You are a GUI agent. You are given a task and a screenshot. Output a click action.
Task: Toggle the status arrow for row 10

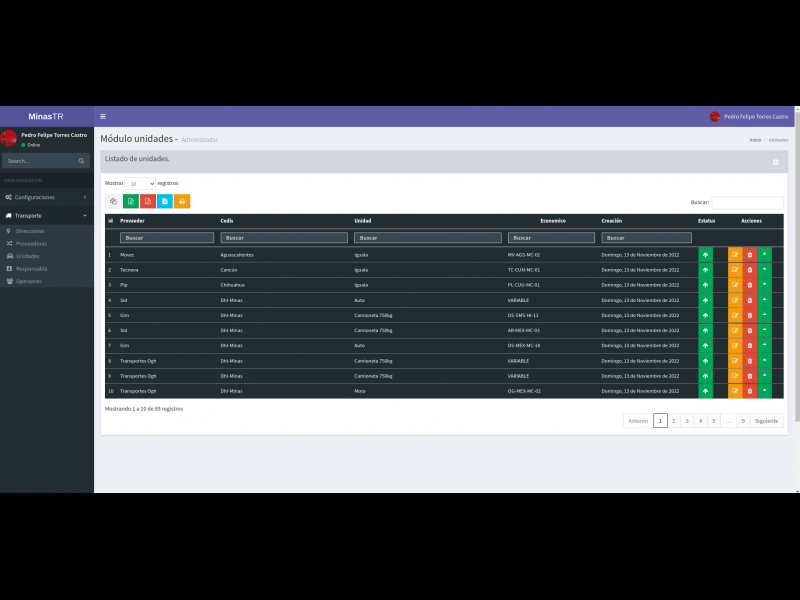coord(705,391)
